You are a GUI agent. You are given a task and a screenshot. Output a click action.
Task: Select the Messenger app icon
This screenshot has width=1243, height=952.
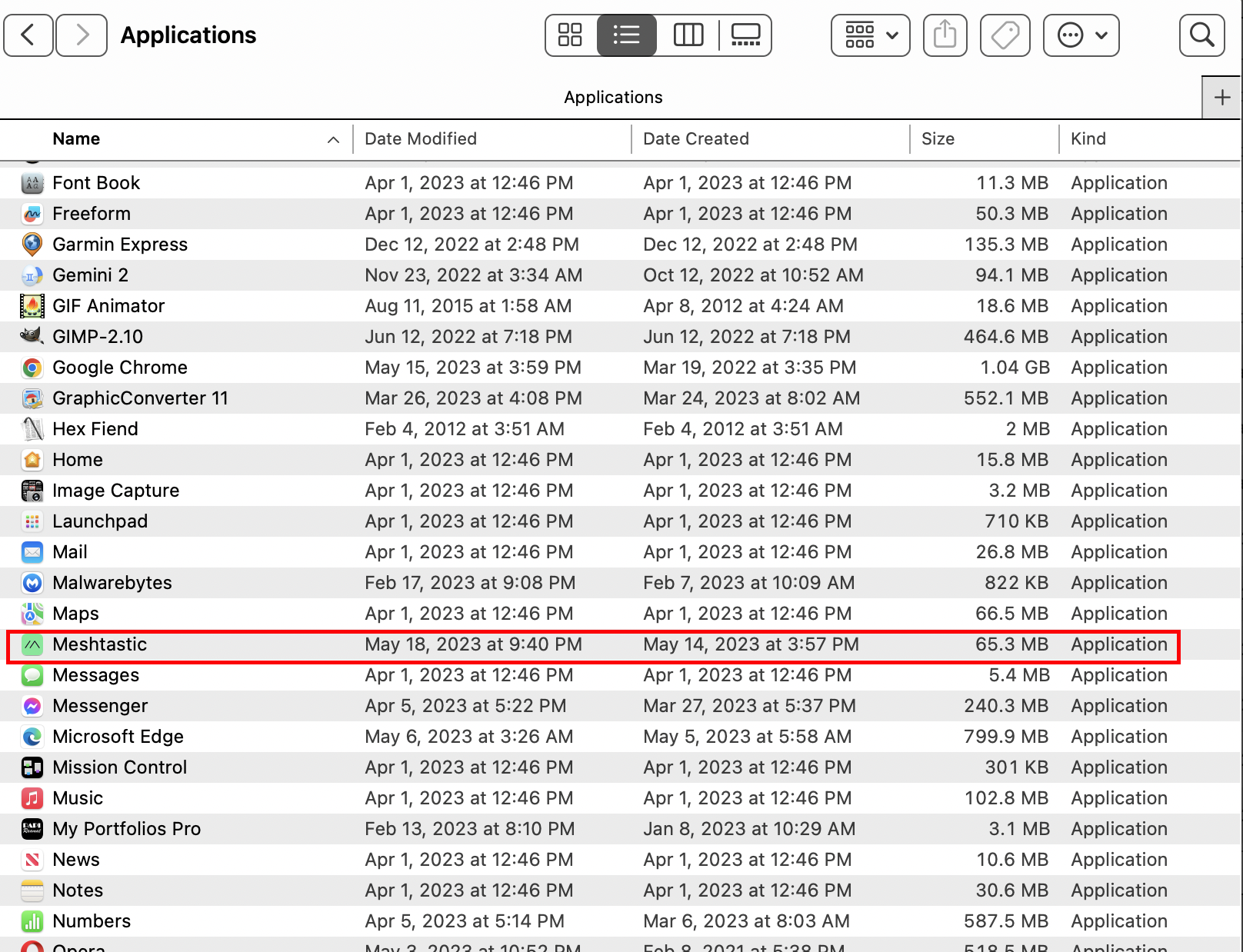coord(32,706)
